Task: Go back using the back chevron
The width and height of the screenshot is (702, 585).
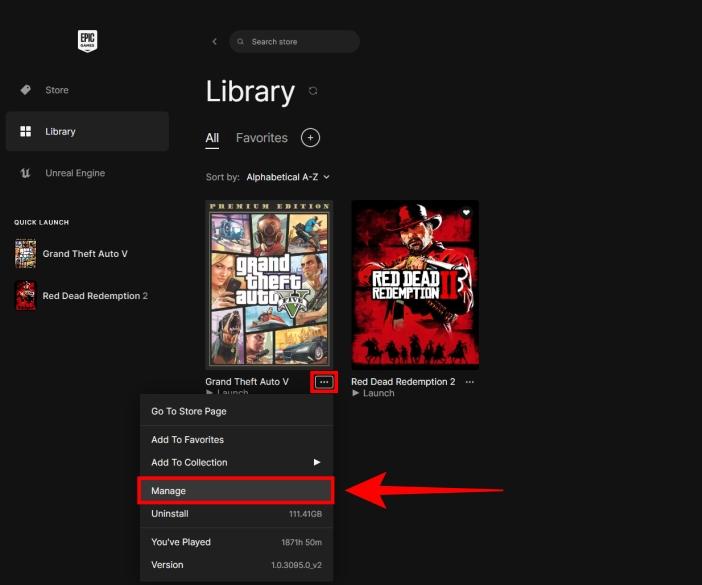Action: tap(214, 42)
